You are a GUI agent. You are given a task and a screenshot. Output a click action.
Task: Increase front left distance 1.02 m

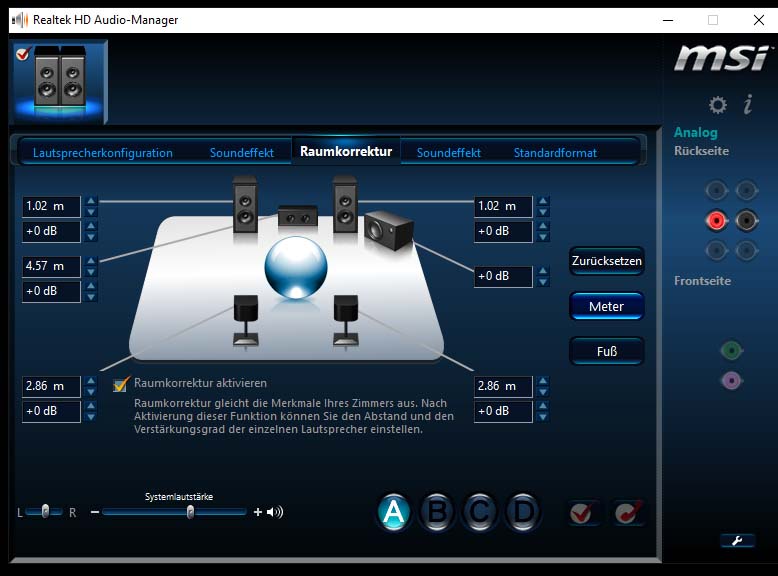pyautogui.click(x=91, y=201)
